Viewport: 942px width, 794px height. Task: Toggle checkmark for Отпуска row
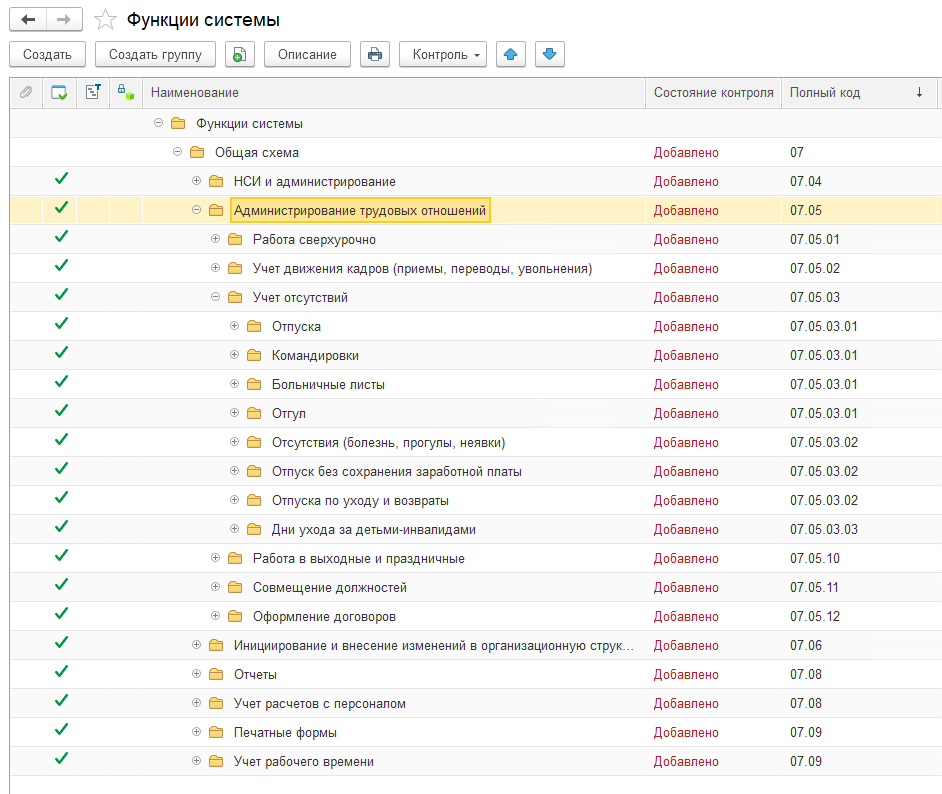(x=60, y=324)
